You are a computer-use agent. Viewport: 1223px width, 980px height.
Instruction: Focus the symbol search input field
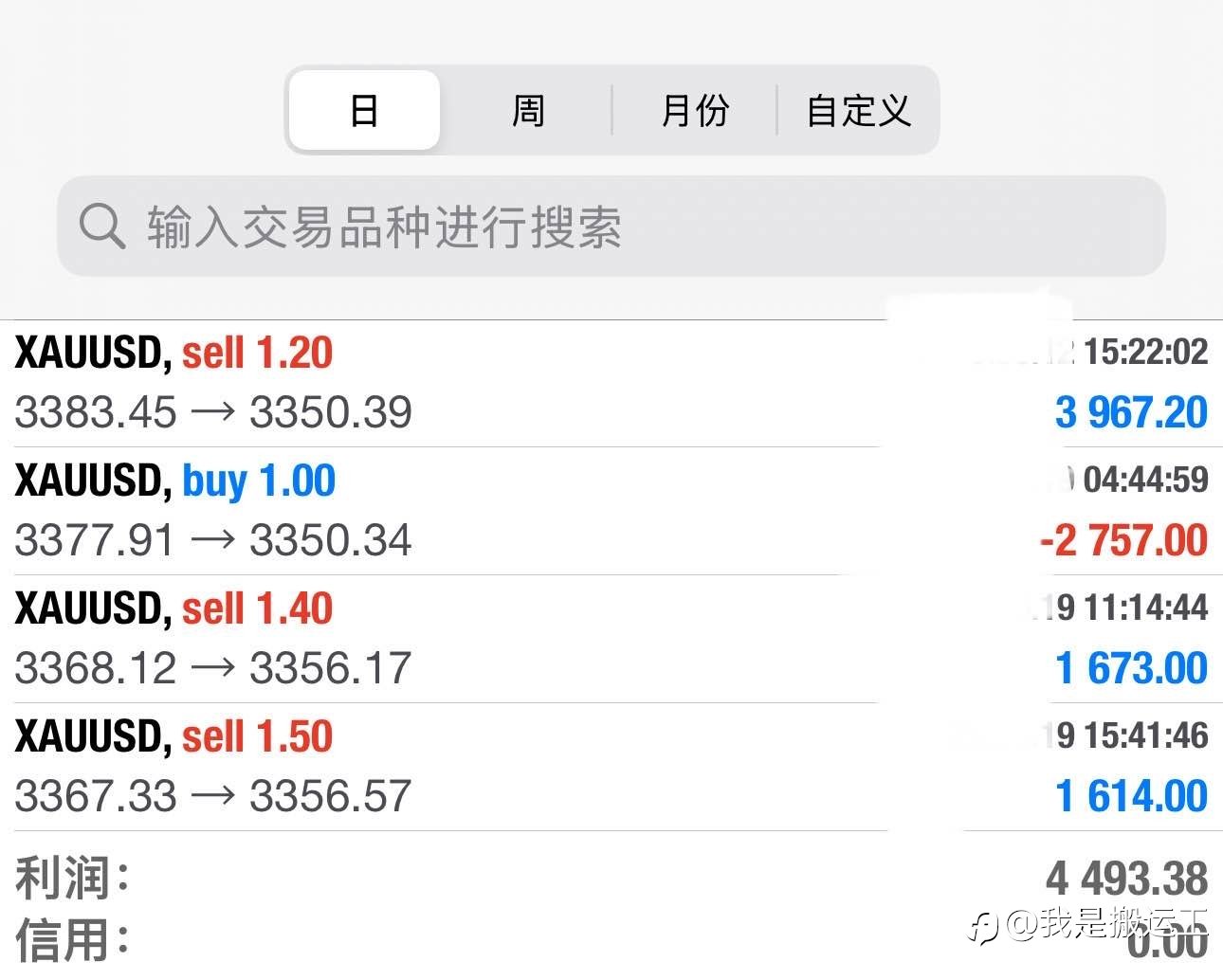pos(611,227)
